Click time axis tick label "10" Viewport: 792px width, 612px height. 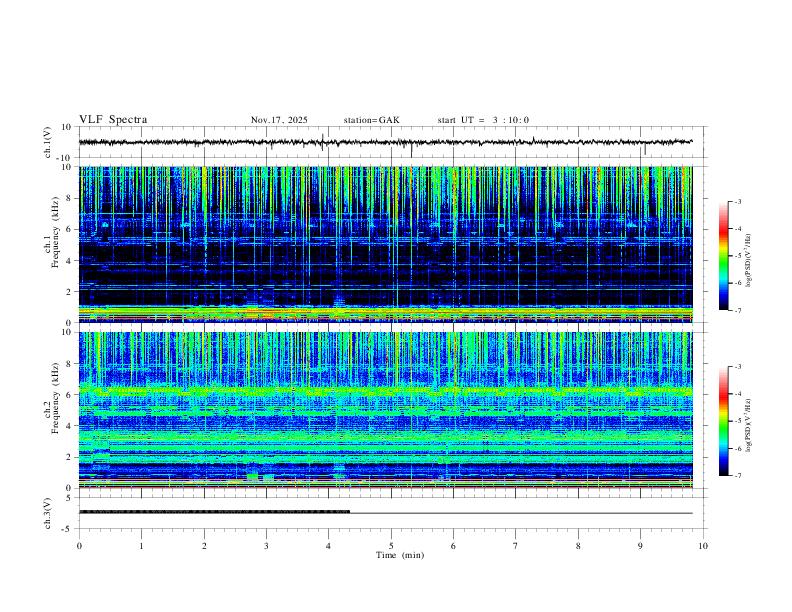[703, 546]
